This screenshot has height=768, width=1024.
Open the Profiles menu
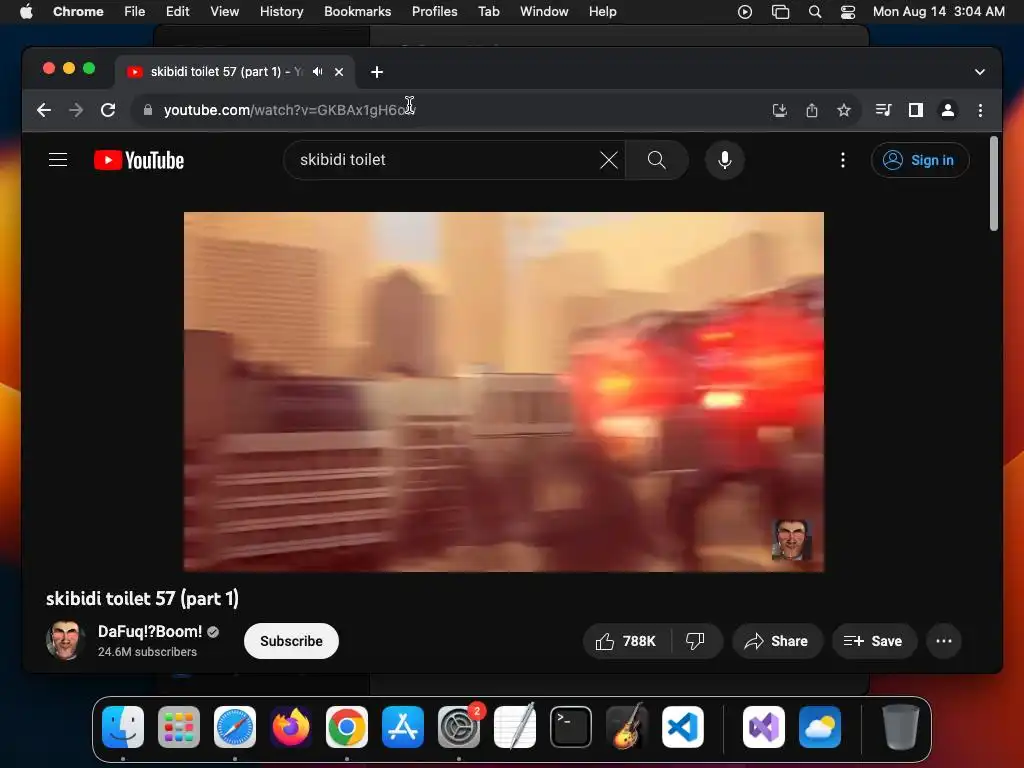point(434,12)
